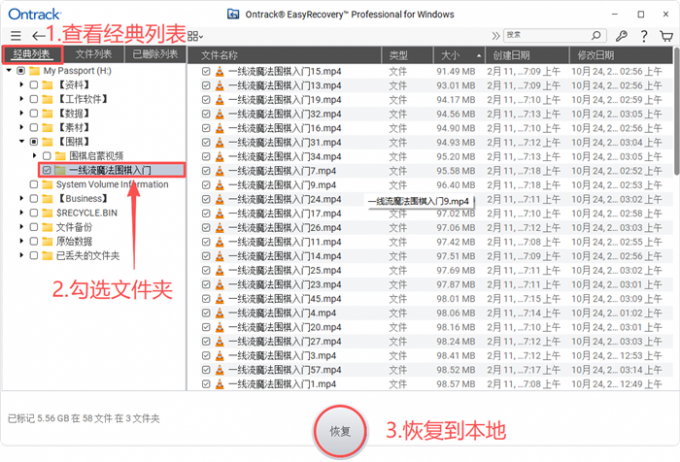Sort by 修改日期 column header
This screenshot has height=462, width=680.
pos(621,55)
